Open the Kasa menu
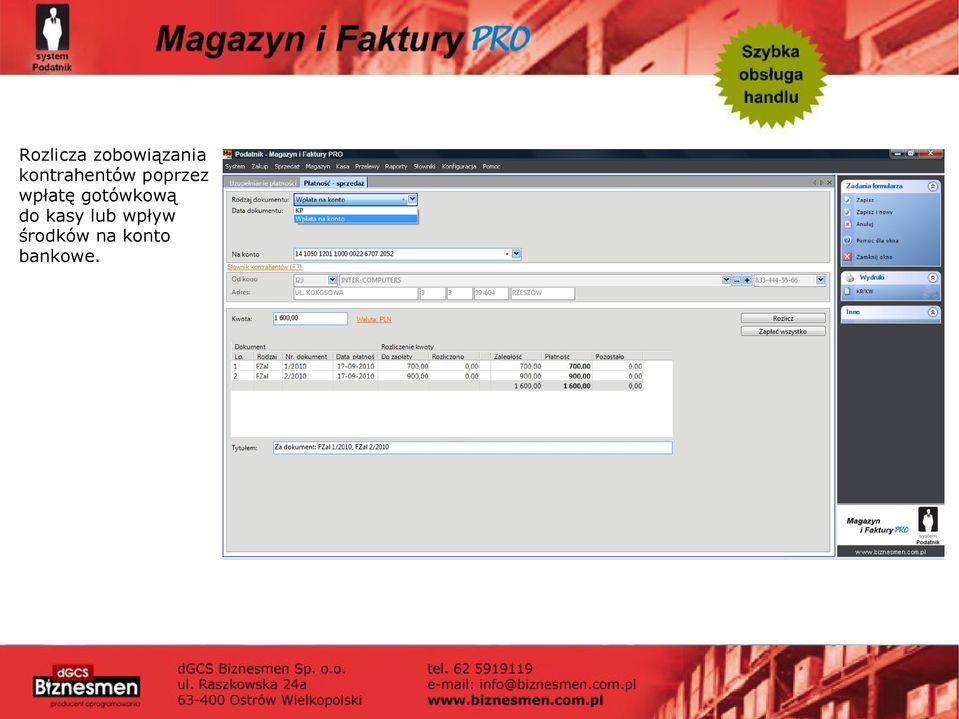 tap(342, 166)
